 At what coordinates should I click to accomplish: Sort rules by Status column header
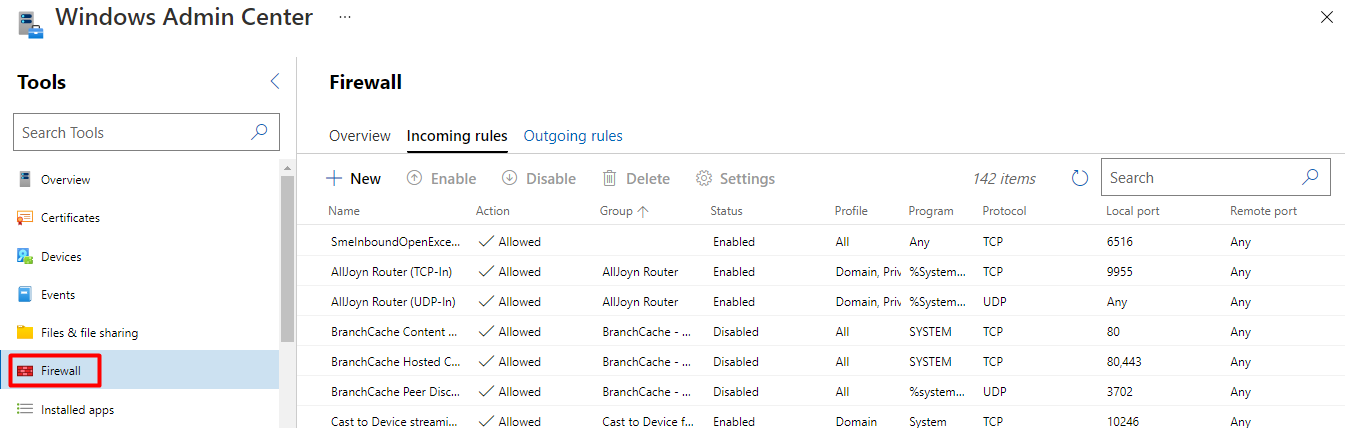(726, 211)
